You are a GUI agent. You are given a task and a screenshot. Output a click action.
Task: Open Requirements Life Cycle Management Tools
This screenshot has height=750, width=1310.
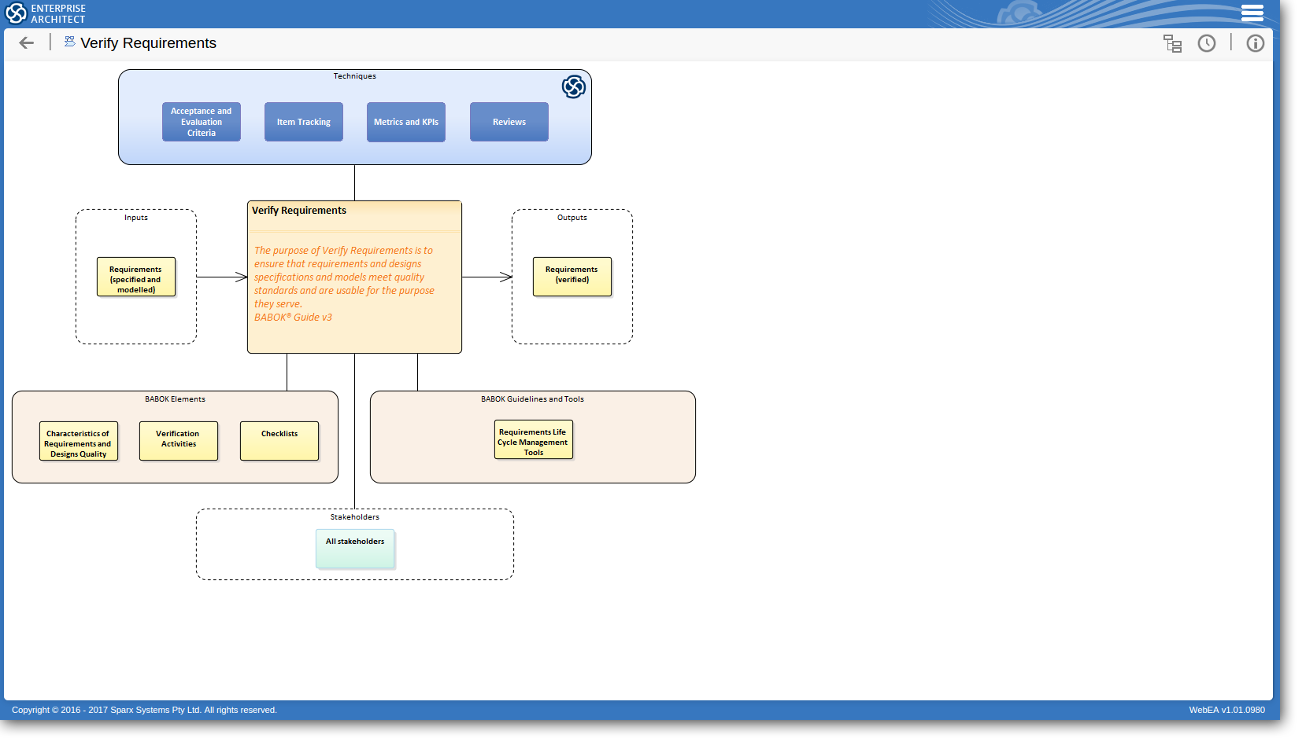[x=533, y=440]
